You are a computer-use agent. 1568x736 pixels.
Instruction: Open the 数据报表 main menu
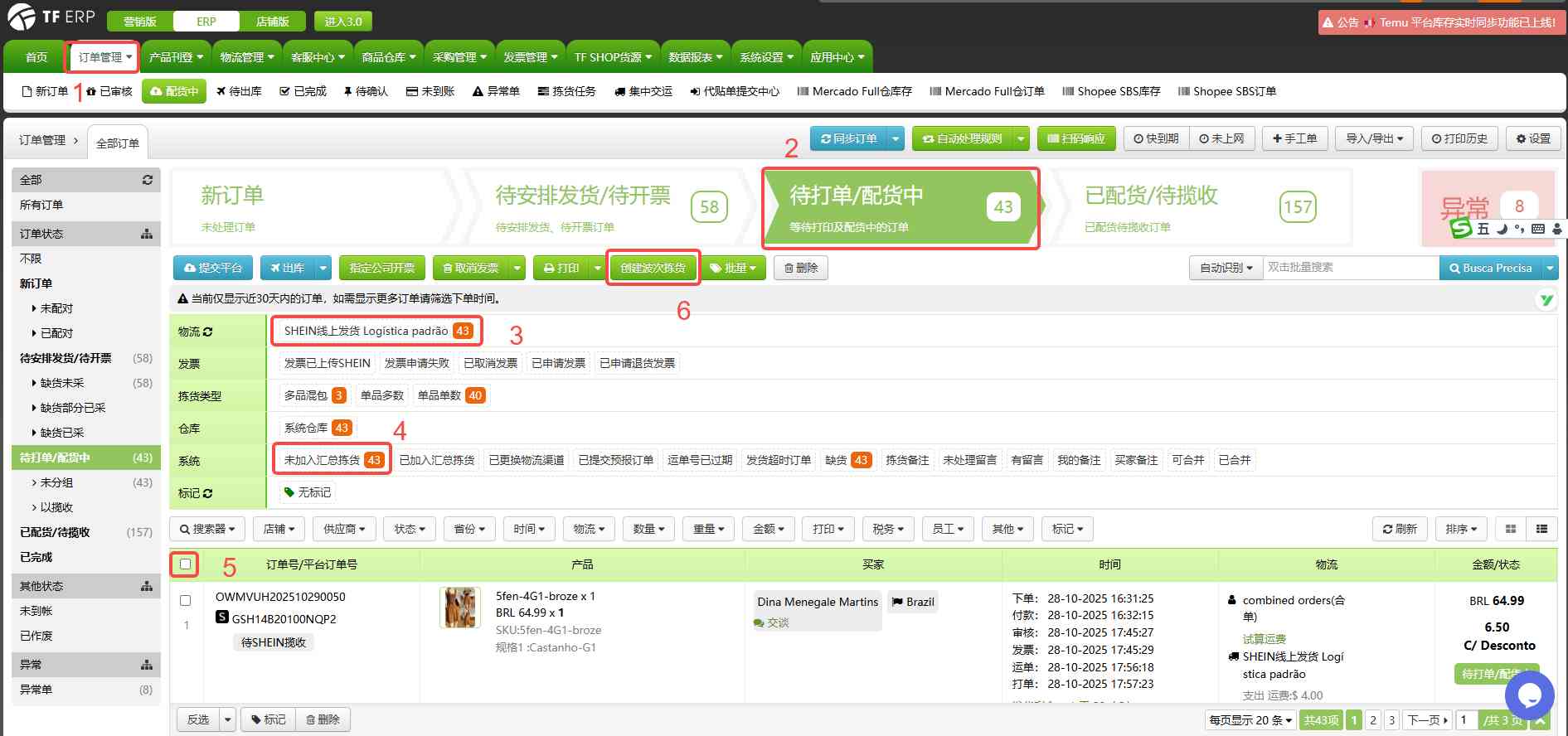[x=695, y=57]
